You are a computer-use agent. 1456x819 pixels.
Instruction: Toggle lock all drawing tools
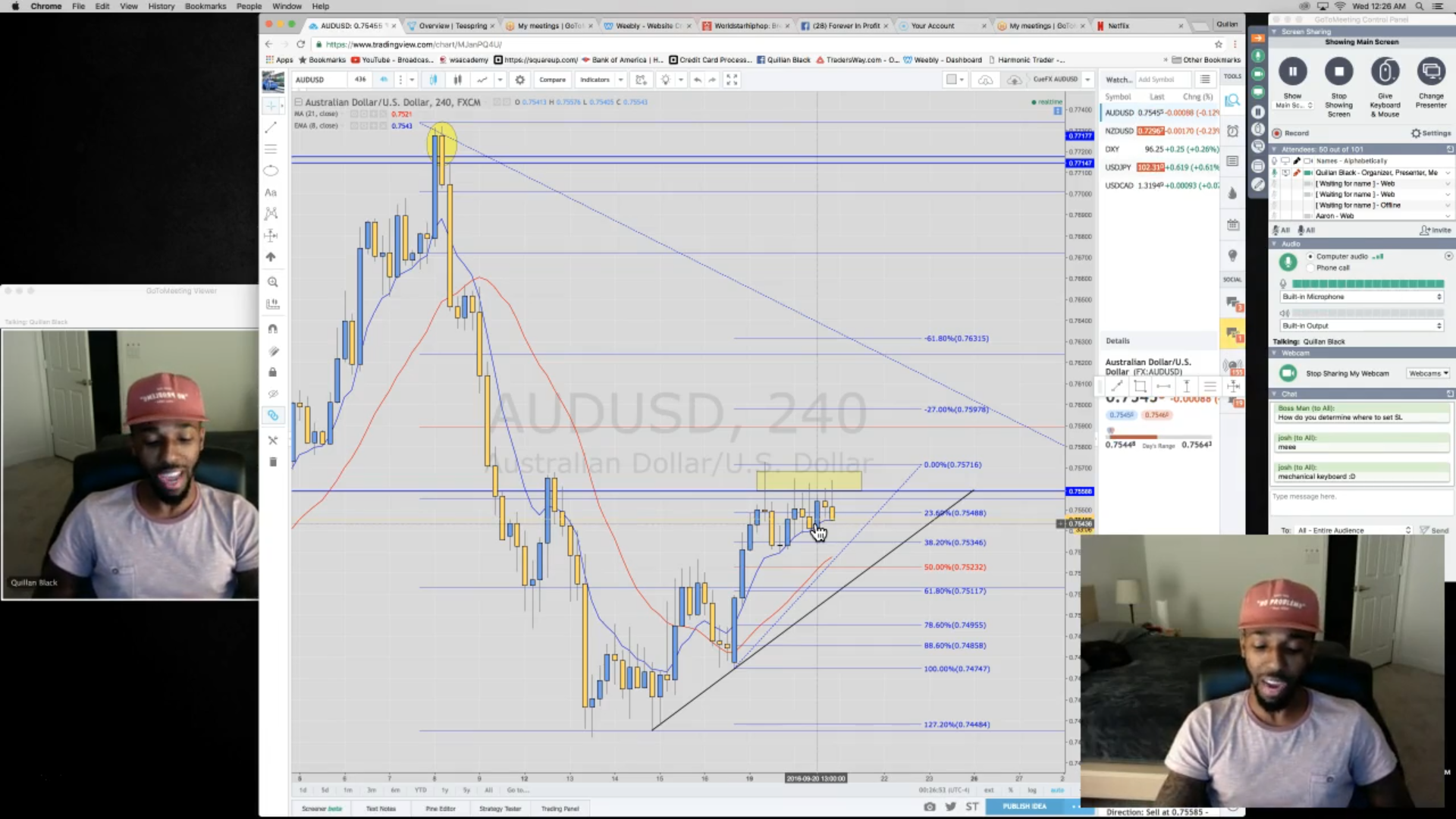273,372
